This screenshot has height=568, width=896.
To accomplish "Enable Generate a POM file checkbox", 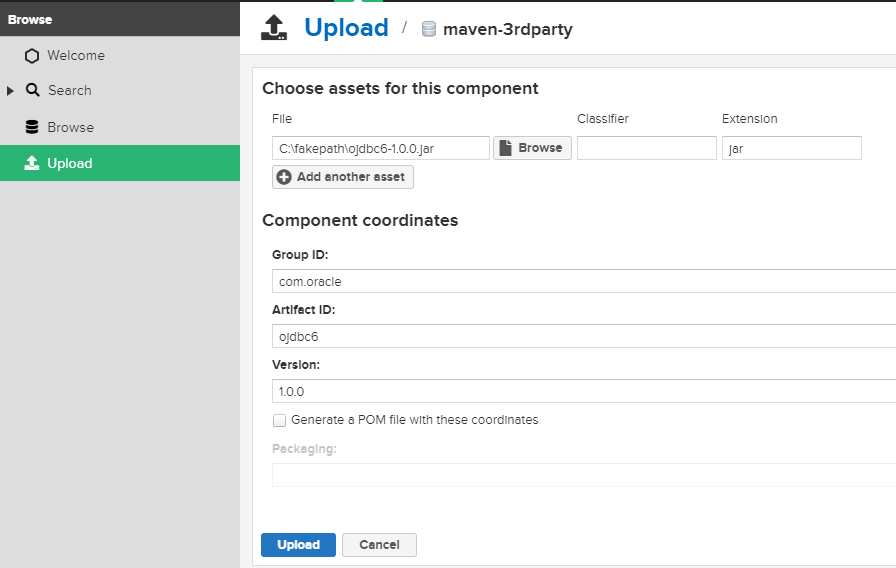I will 279,420.
